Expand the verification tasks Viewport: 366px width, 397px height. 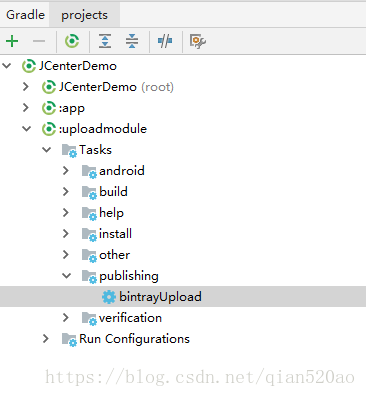(66, 318)
